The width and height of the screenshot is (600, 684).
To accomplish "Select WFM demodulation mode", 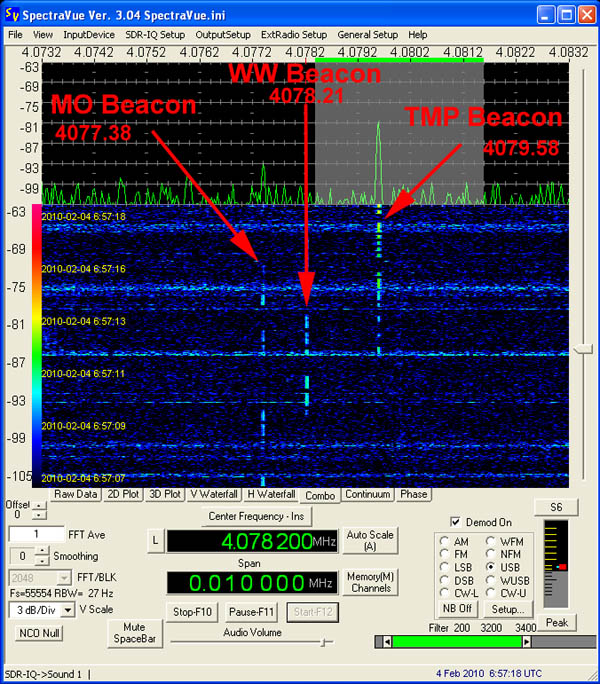I will click(491, 541).
